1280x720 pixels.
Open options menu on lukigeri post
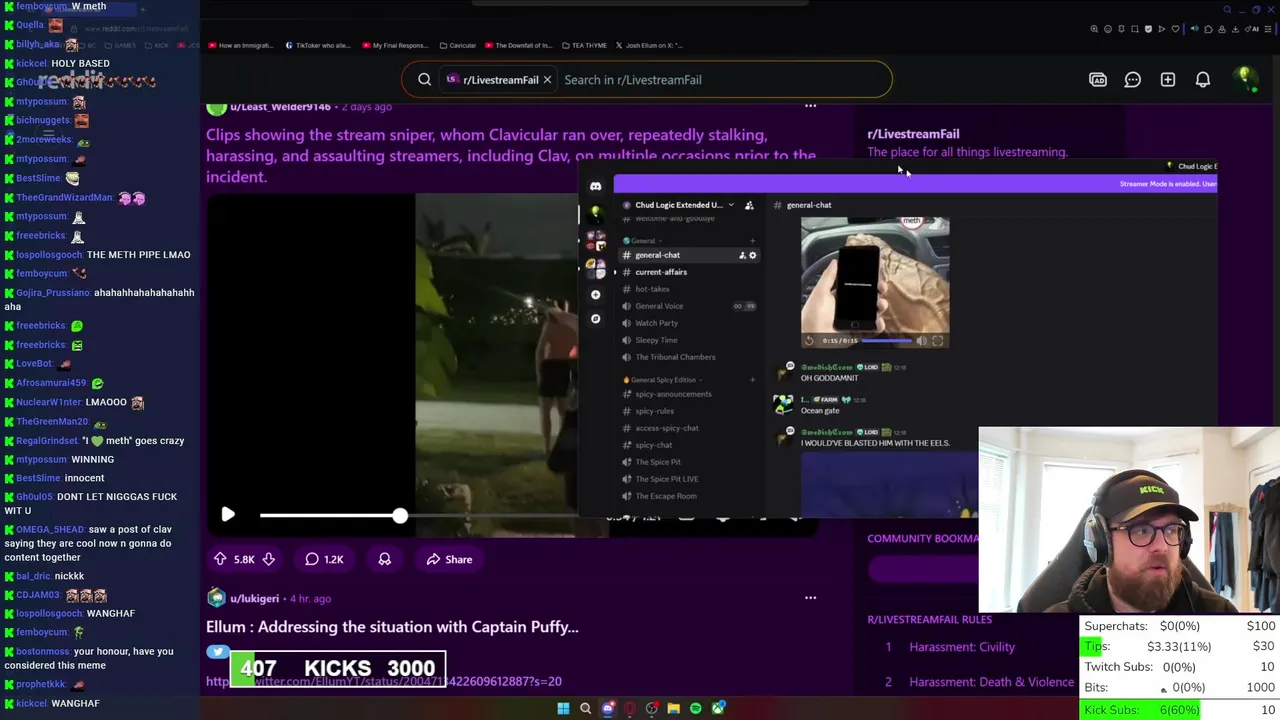click(x=811, y=598)
